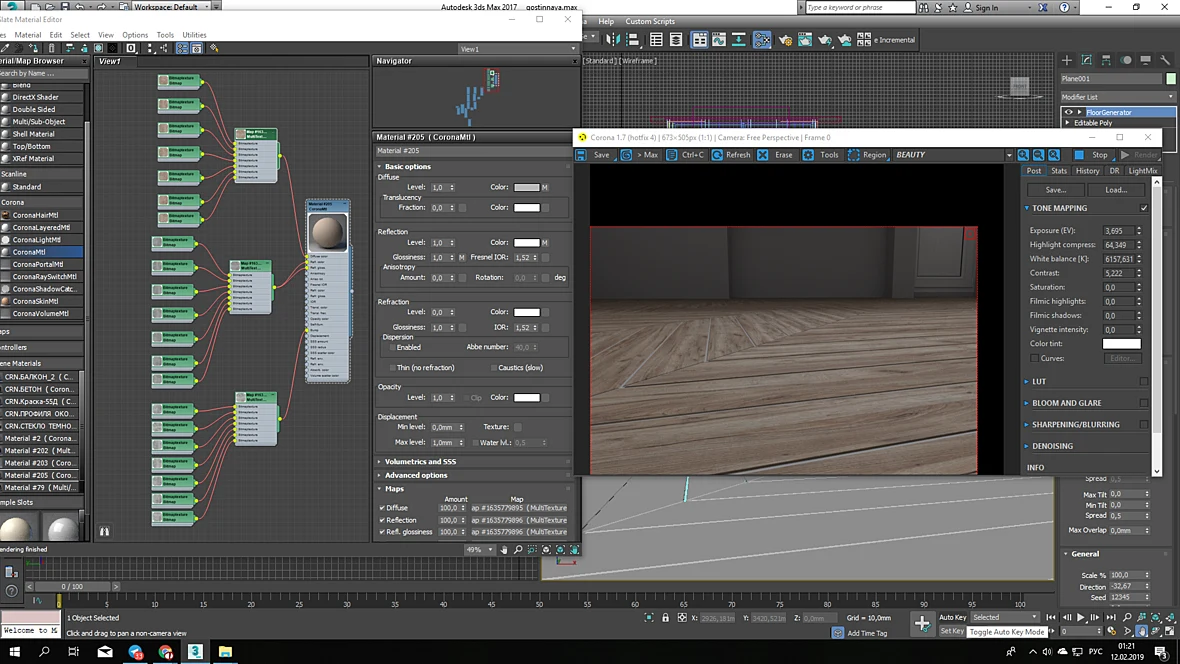Zoom out on the Corona render
1180x664 pixels.
(1039, 155)
